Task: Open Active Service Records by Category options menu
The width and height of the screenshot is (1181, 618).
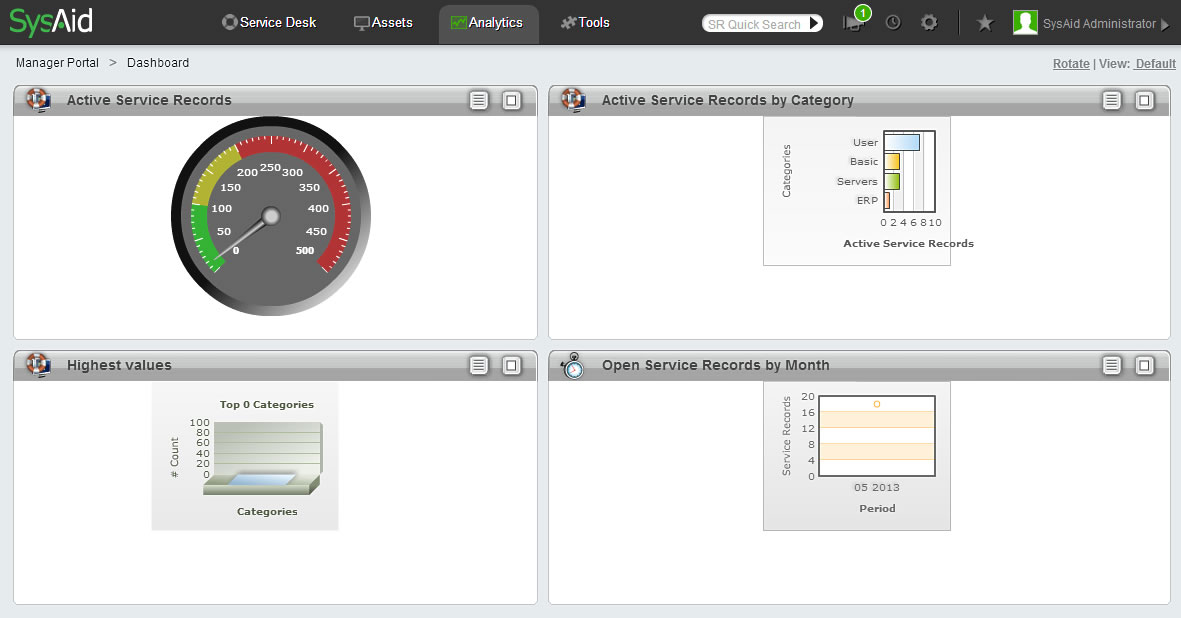Action: point(1112,100)
